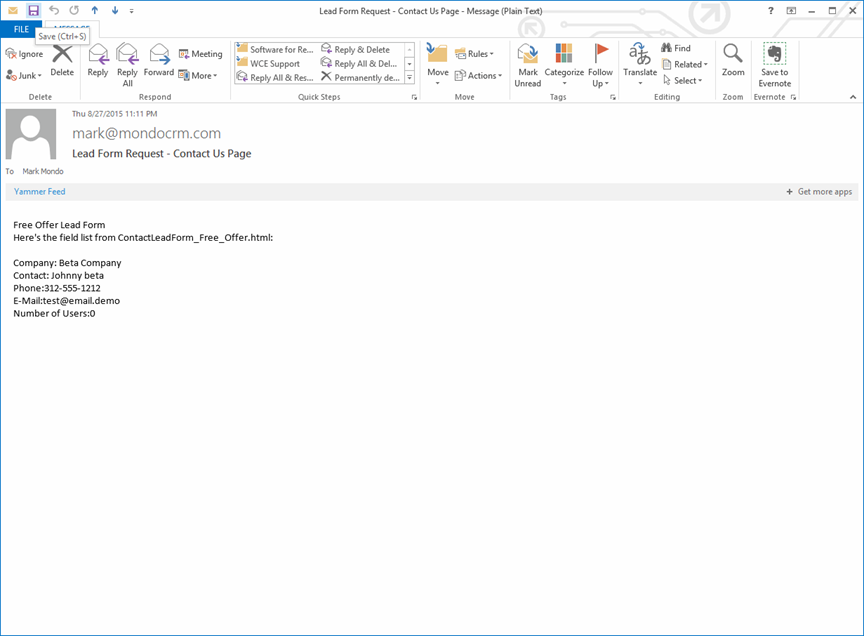This screenshot has width=864, height=636.
Task: Click Get more apps
Action: tap(823, 191)
